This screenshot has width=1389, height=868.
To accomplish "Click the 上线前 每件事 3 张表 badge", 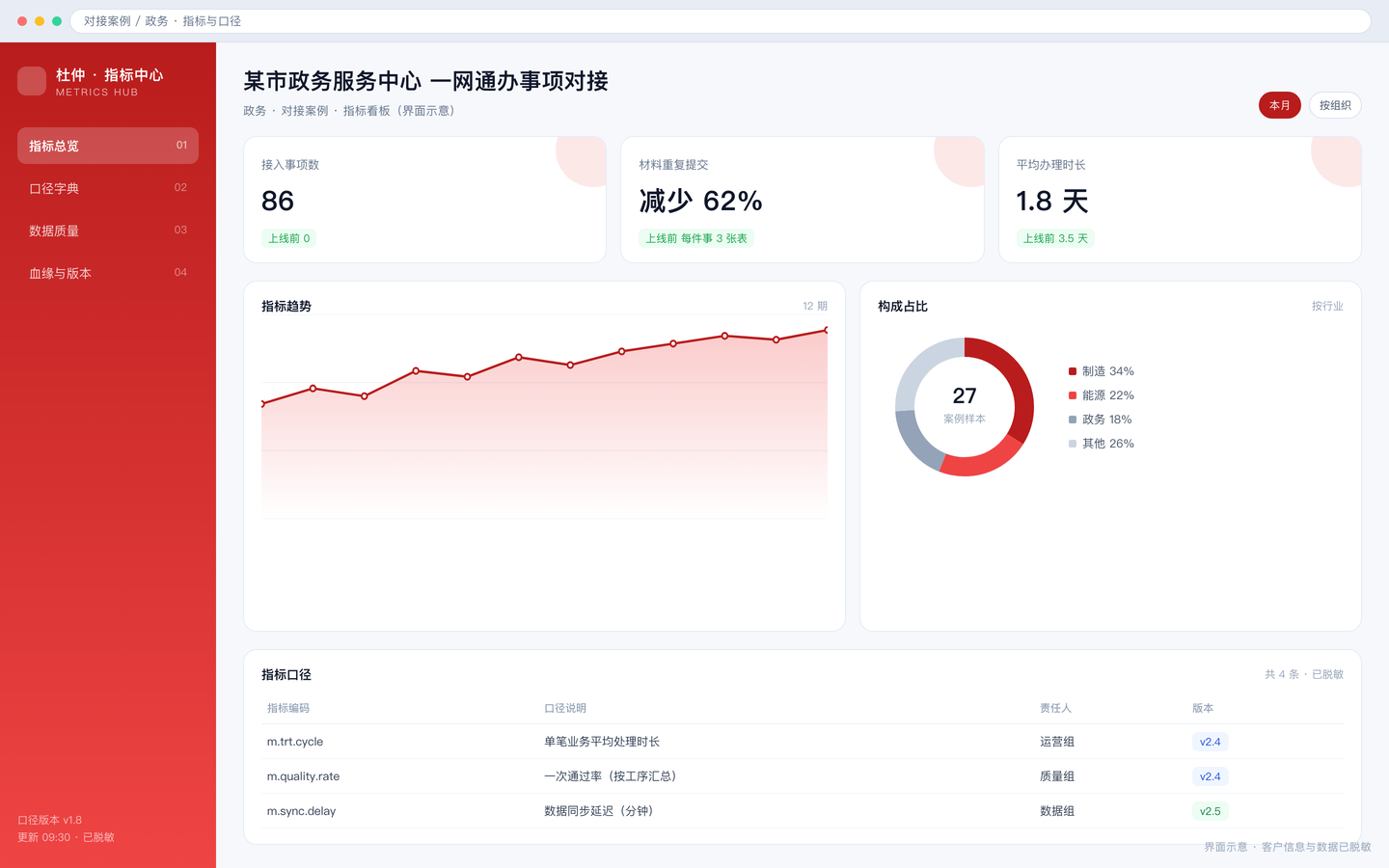I will [x=696, y=238].
